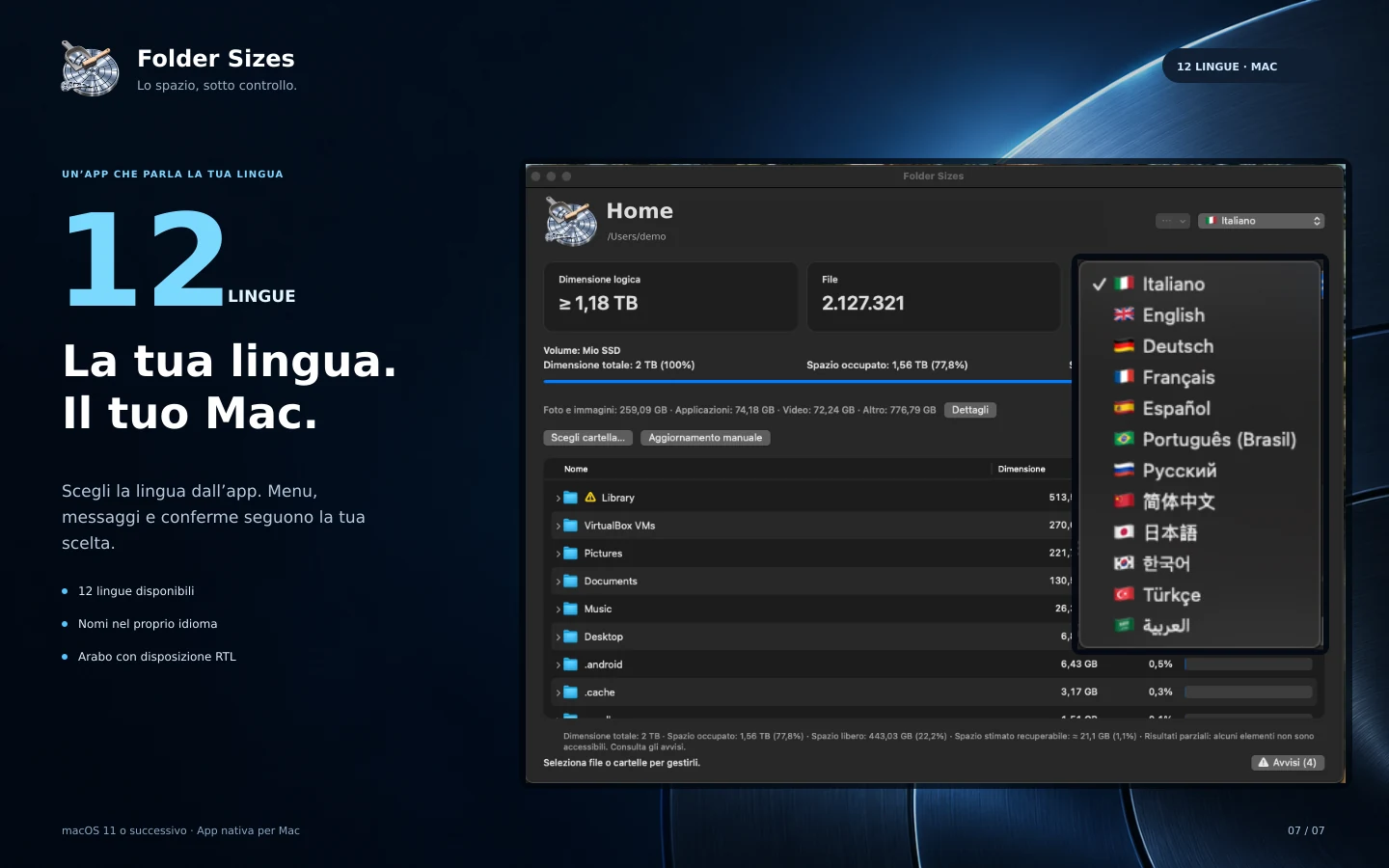This screenshot has height=868, width=1389.
Task: Click the .android usage percentage bar
Action: (1248, 665)
